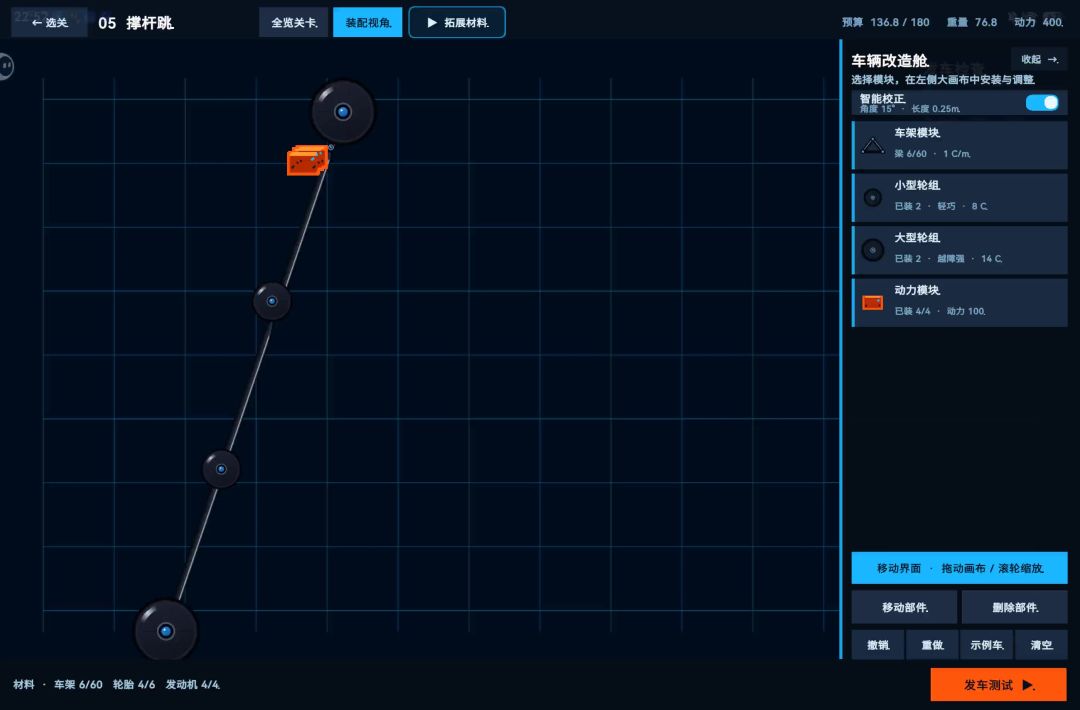Screen dimensions: 1080x710
Task: Select the 装配视角 tab
Action: 368,23
